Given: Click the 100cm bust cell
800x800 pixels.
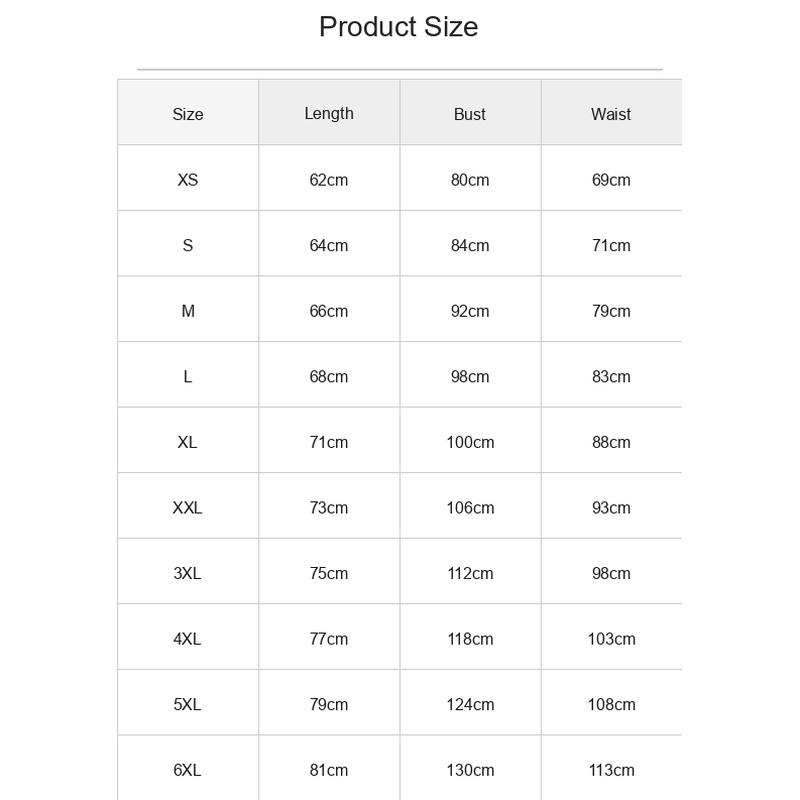Looking at the screenshot, I should [x=470, y=442].
